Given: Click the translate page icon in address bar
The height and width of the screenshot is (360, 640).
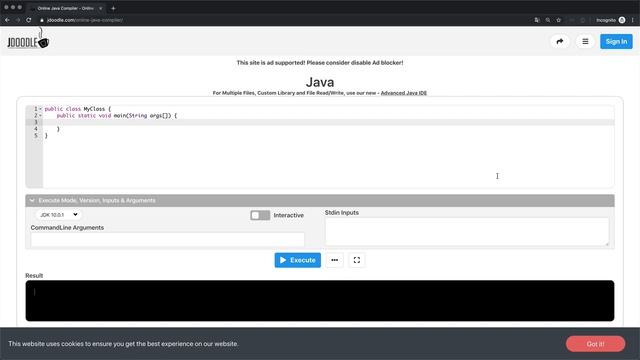Looking at the screenshot, I should tap(537, 20).
